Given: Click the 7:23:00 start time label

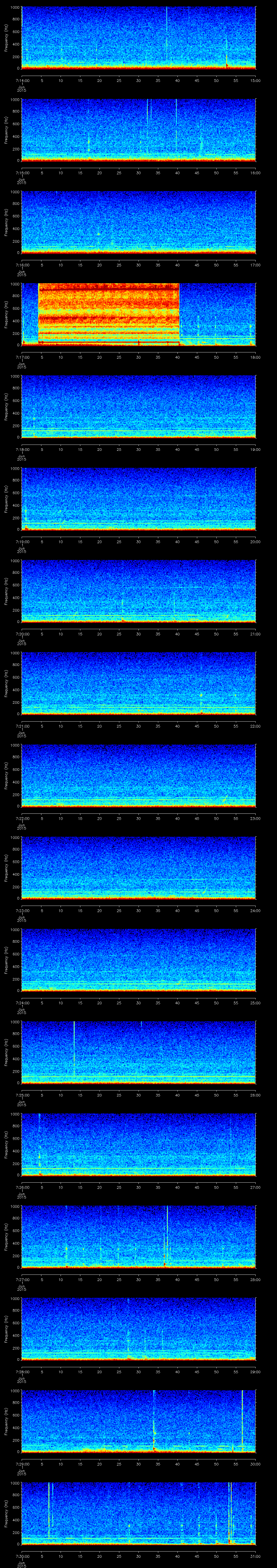Looking at the screenshot, I should coord(22,910).
